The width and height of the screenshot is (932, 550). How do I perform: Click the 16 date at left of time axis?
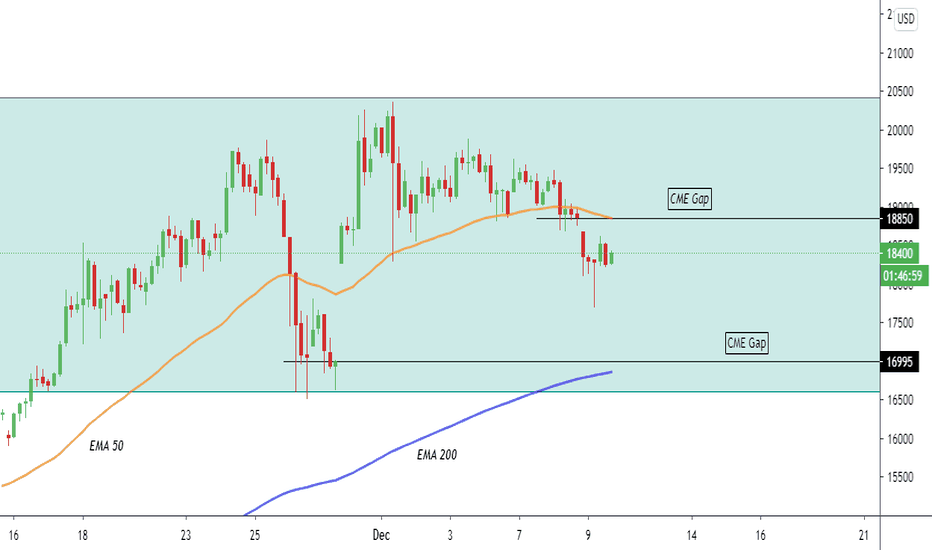[x=14, y=535]
